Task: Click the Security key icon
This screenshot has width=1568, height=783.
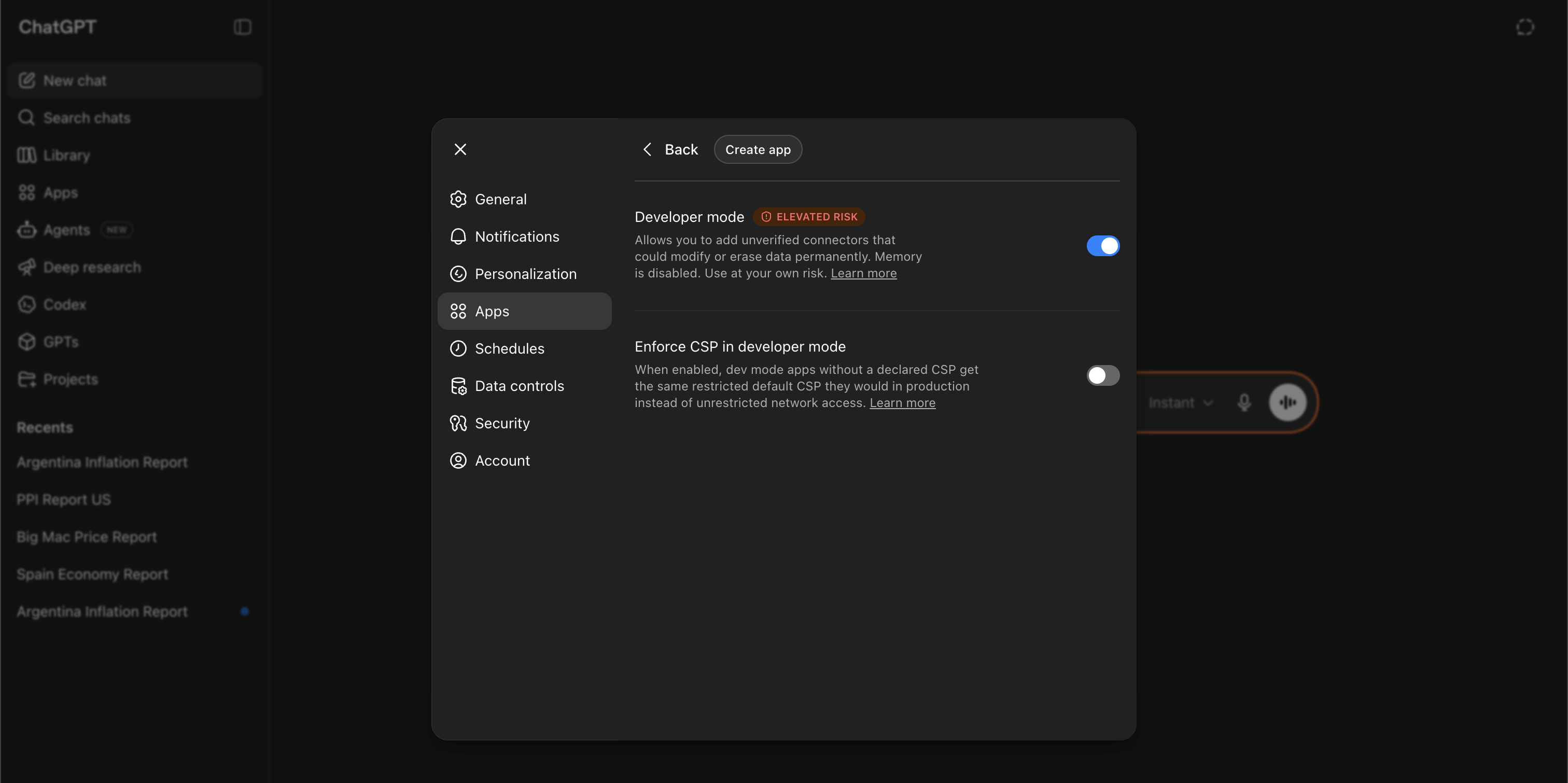Action: click(x=458, y=423)
